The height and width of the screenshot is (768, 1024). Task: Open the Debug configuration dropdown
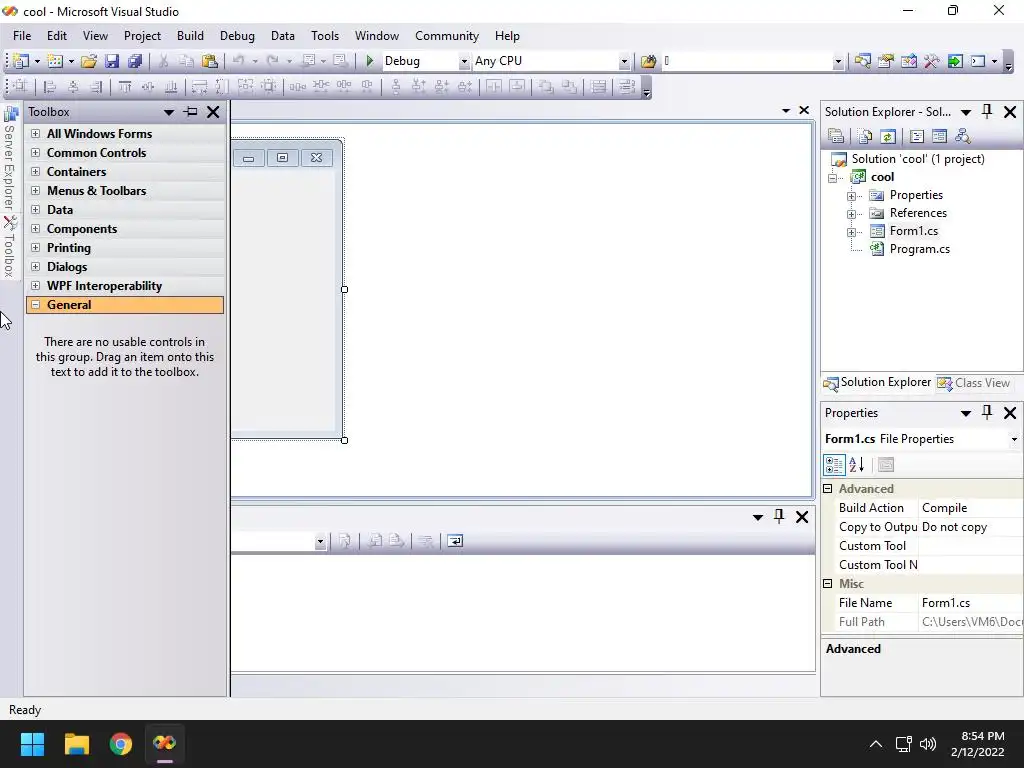tap(464, 61)
